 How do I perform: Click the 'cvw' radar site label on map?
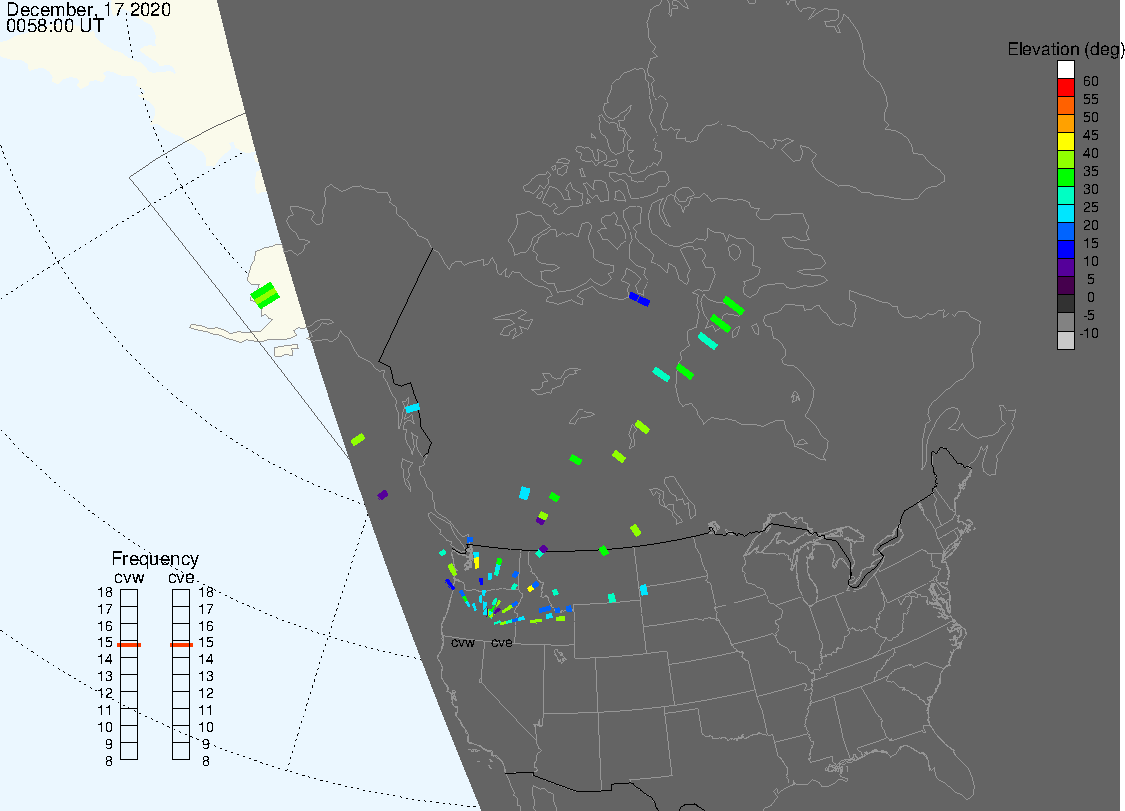tap(463, 642)
